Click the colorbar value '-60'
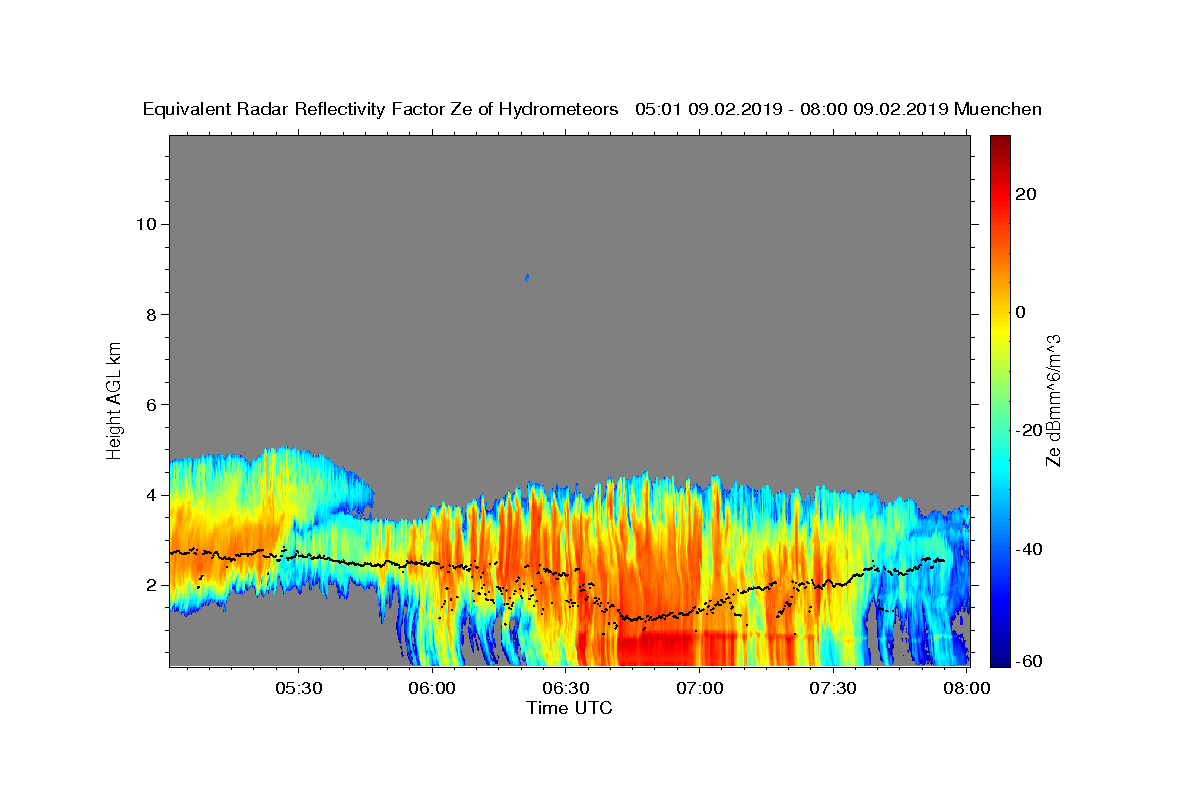 click(x=1028, y=662)
